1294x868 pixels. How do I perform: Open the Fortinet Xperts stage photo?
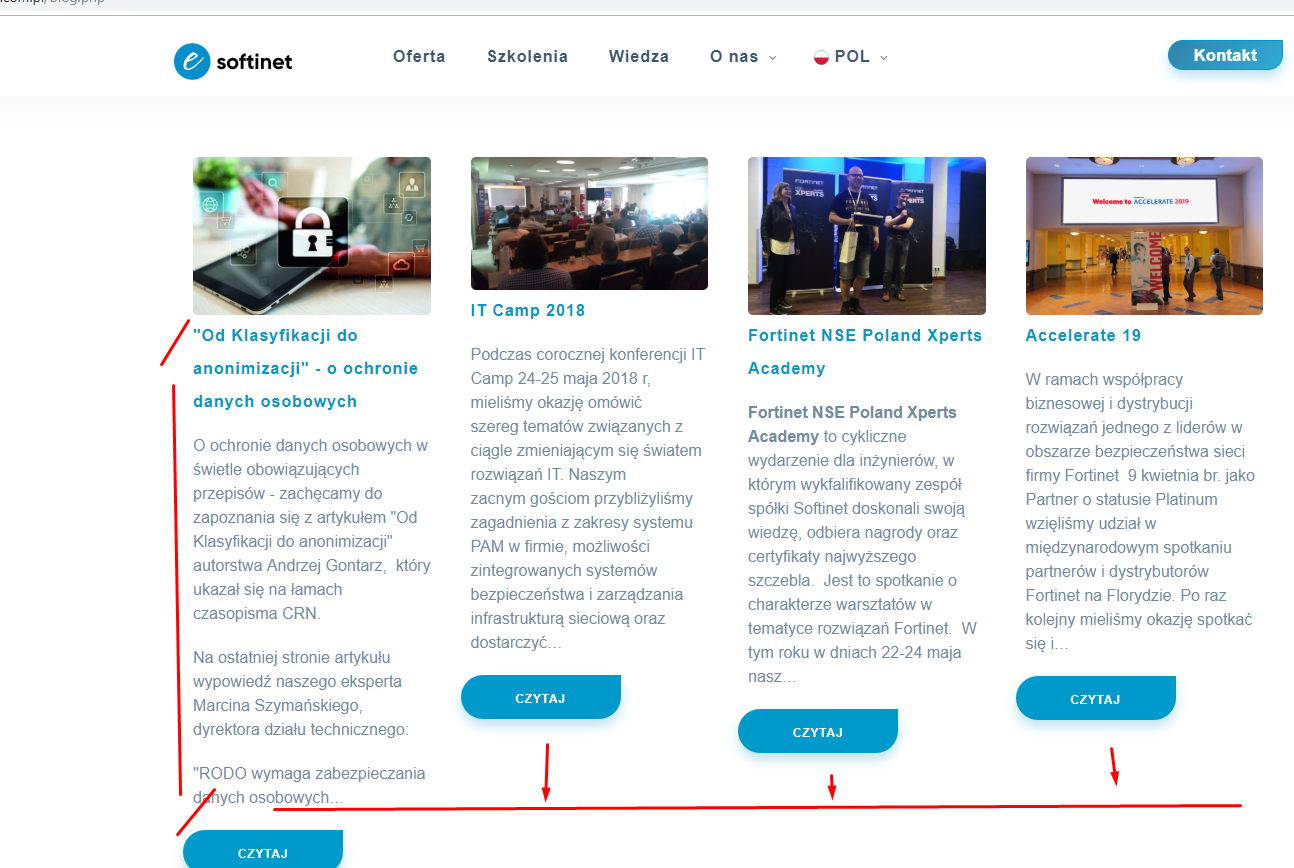pyautogui.click(x=867, y=236)
